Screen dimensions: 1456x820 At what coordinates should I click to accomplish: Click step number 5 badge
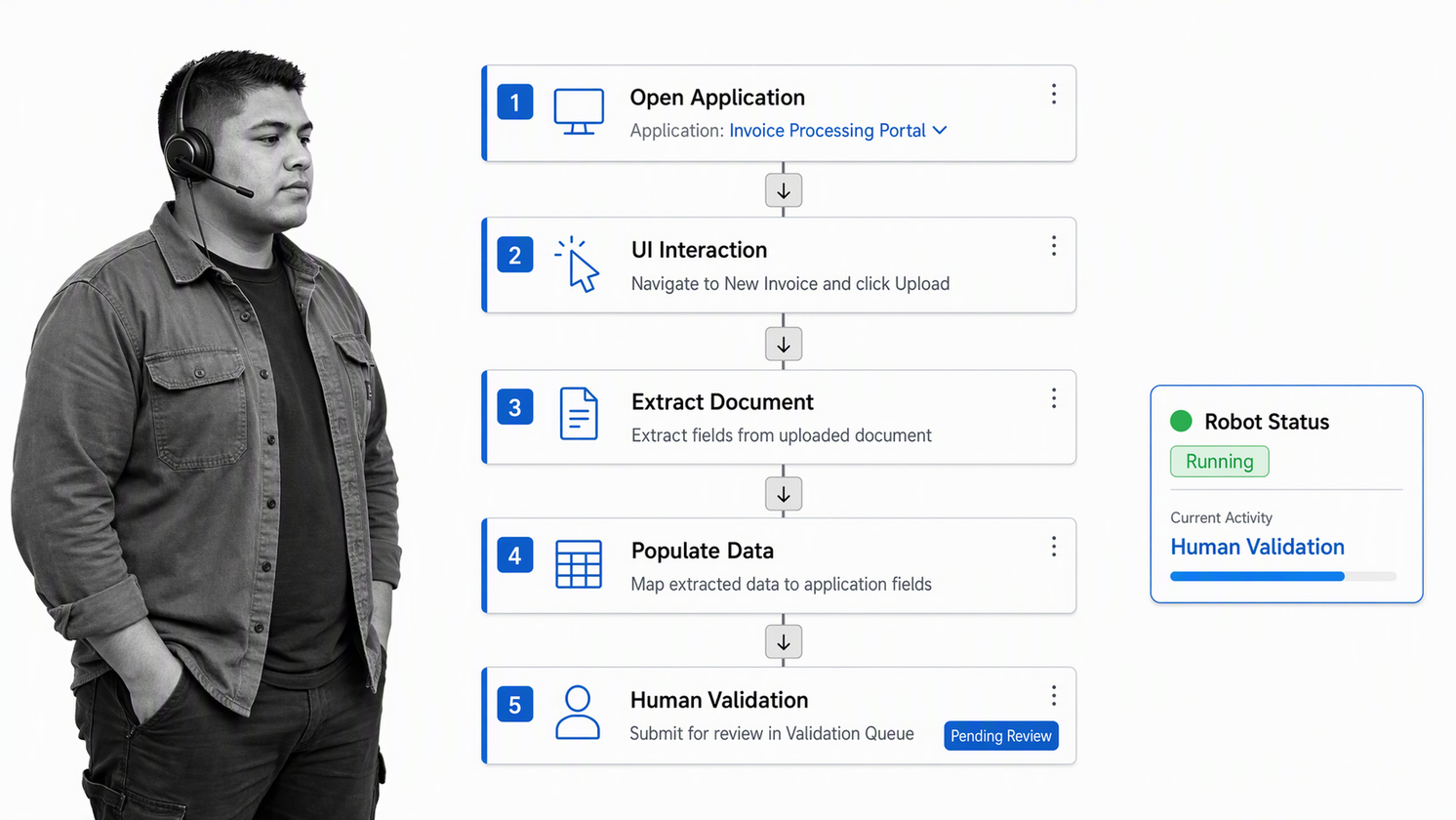click(515, 705)
